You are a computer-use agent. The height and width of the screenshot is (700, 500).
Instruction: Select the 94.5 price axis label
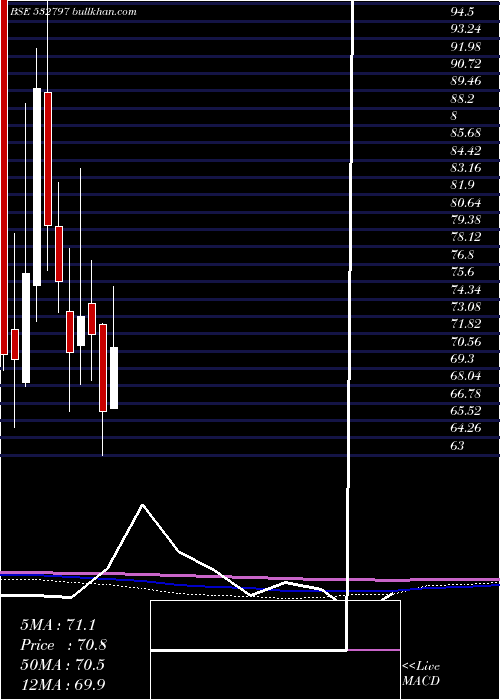point(462,12)
